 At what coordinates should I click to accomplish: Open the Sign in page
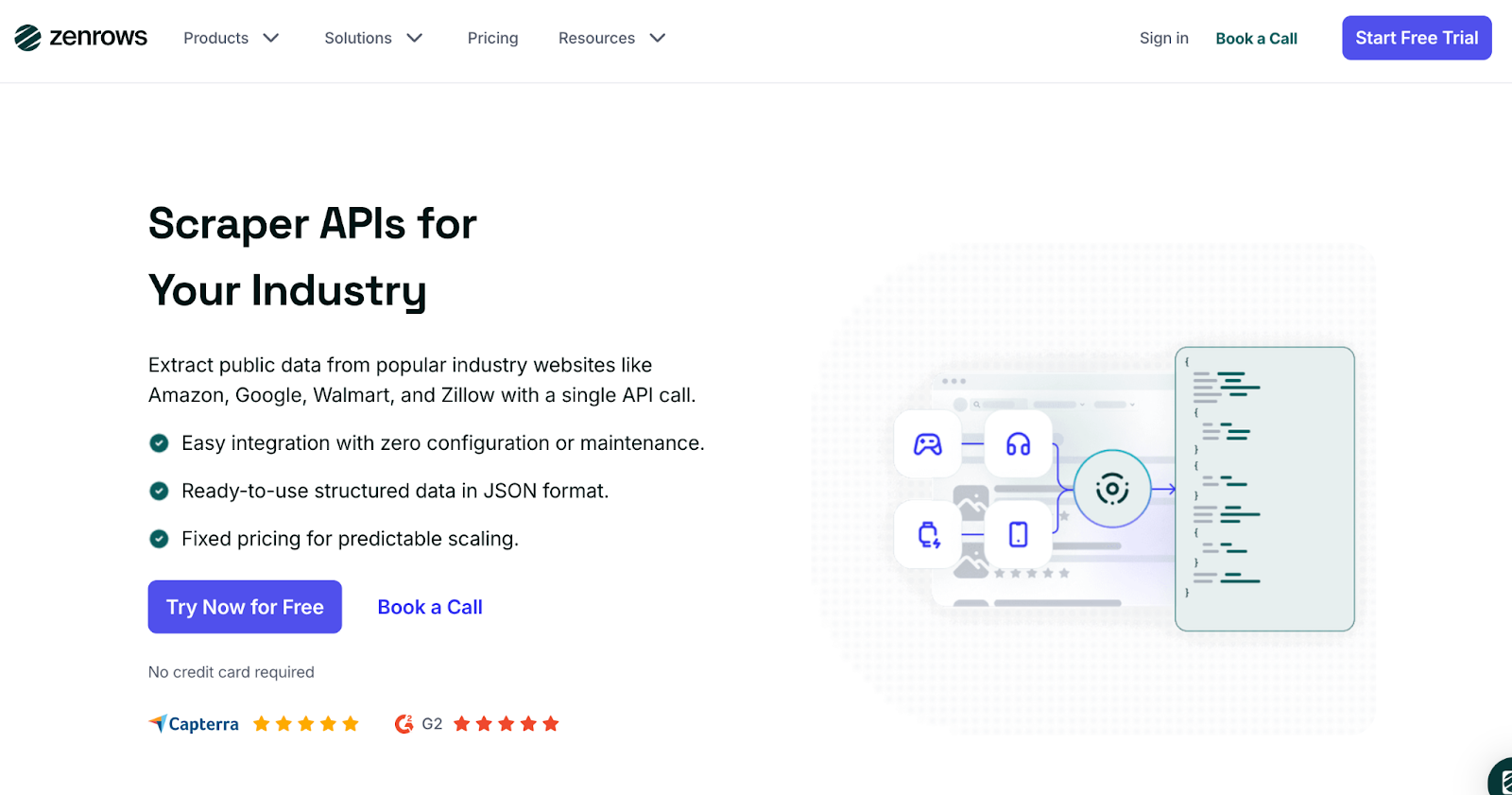point(1163,38)
